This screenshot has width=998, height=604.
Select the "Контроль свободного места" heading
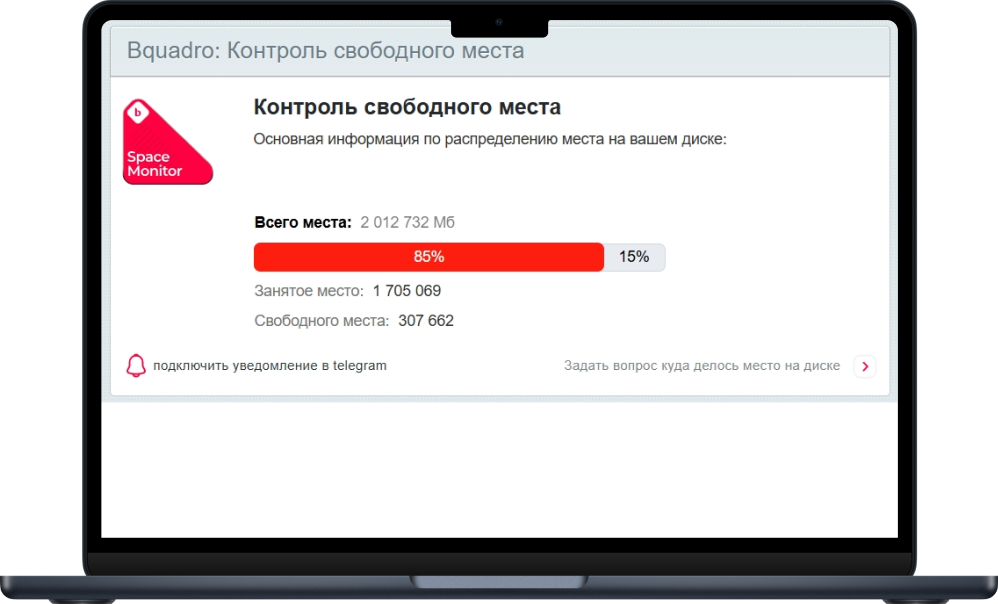[407, 107]
